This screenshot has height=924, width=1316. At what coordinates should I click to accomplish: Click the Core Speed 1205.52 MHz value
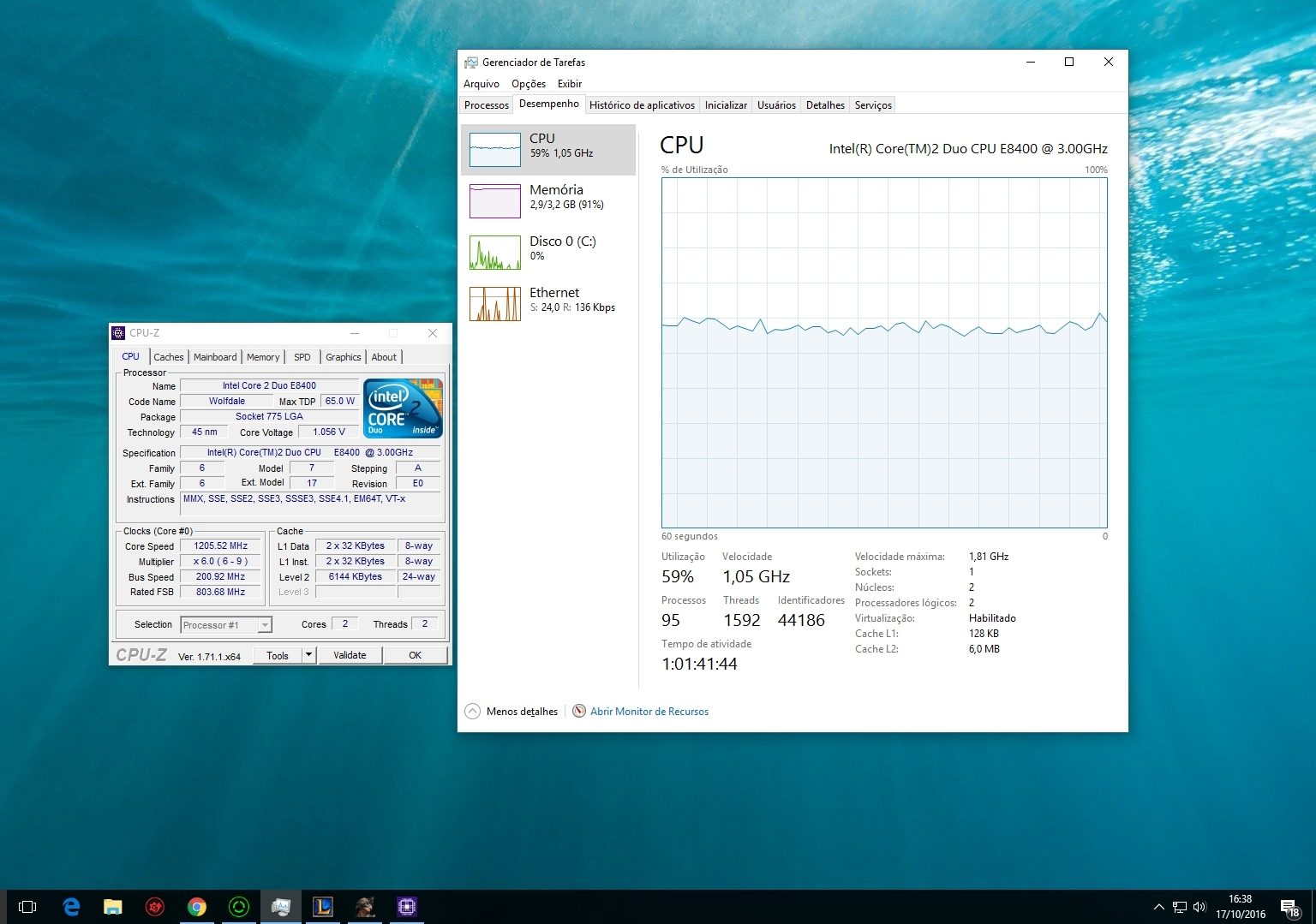click(221, 545)
